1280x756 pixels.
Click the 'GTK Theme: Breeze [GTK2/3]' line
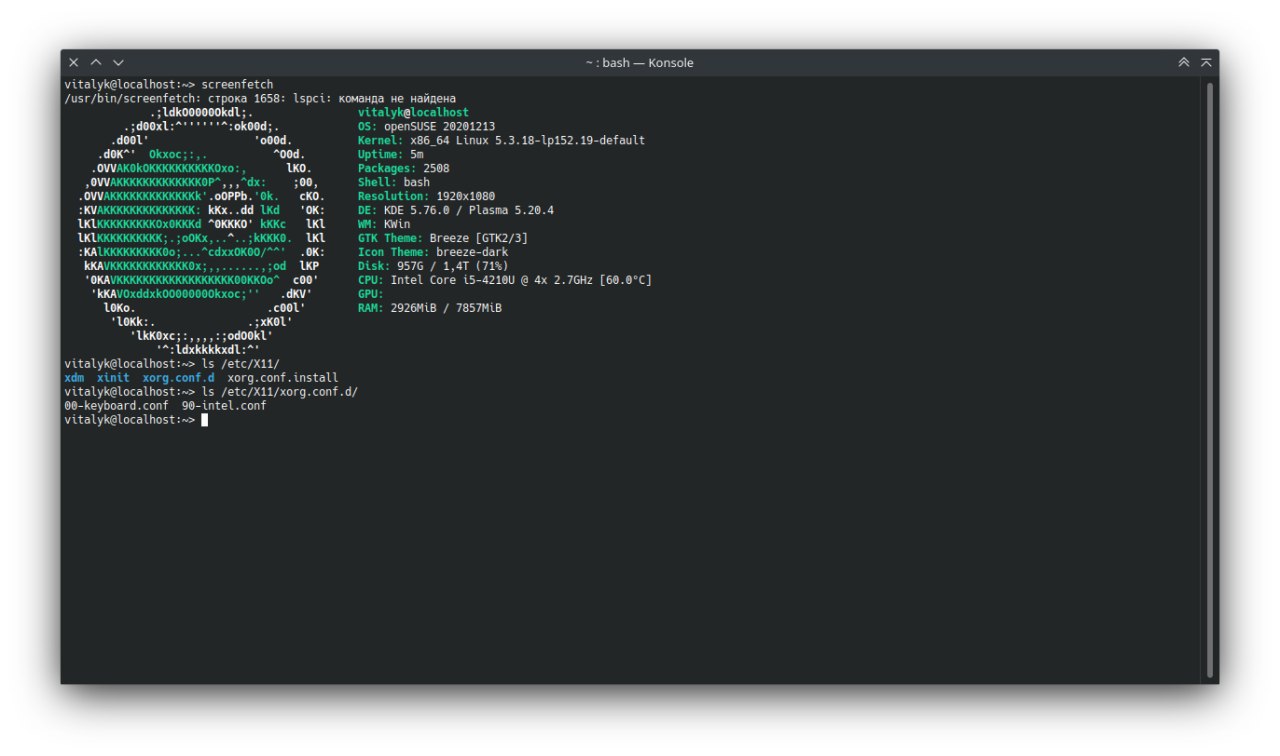443,238
